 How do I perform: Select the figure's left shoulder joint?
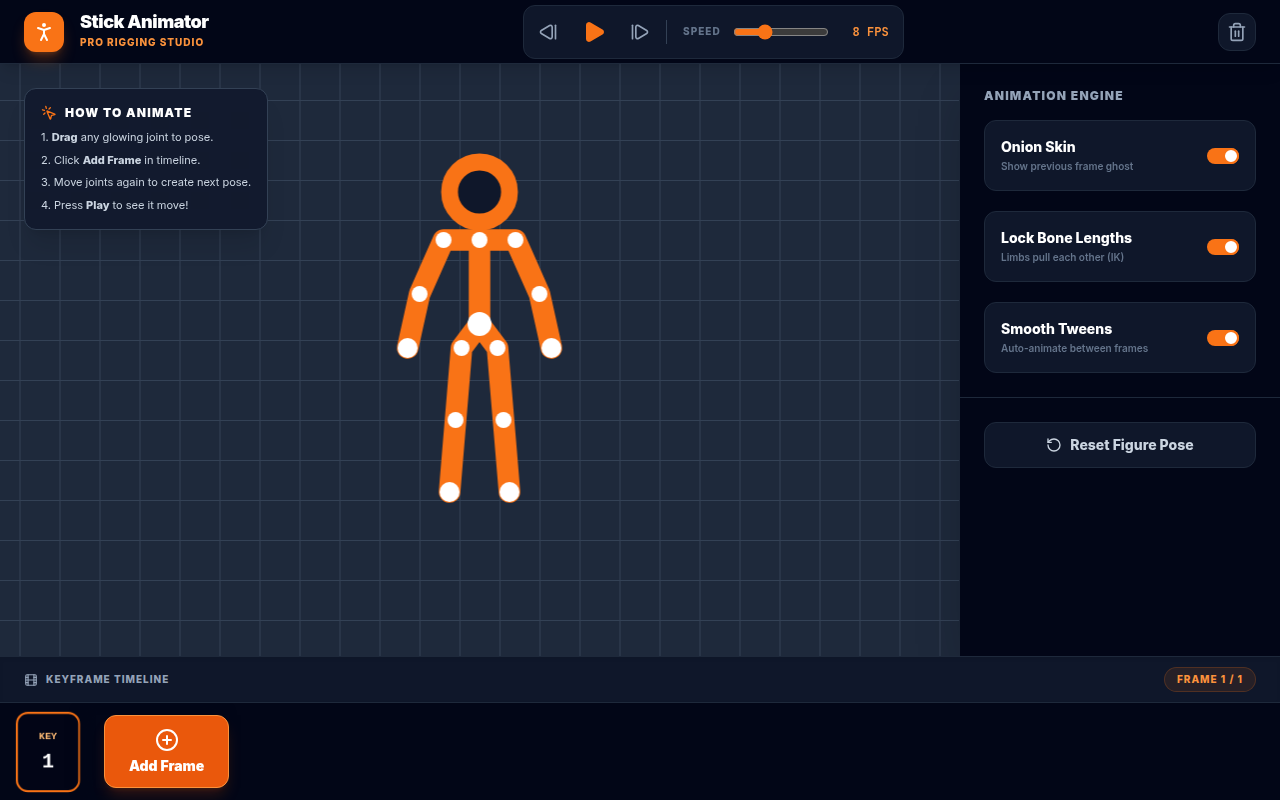pos(444,240)
